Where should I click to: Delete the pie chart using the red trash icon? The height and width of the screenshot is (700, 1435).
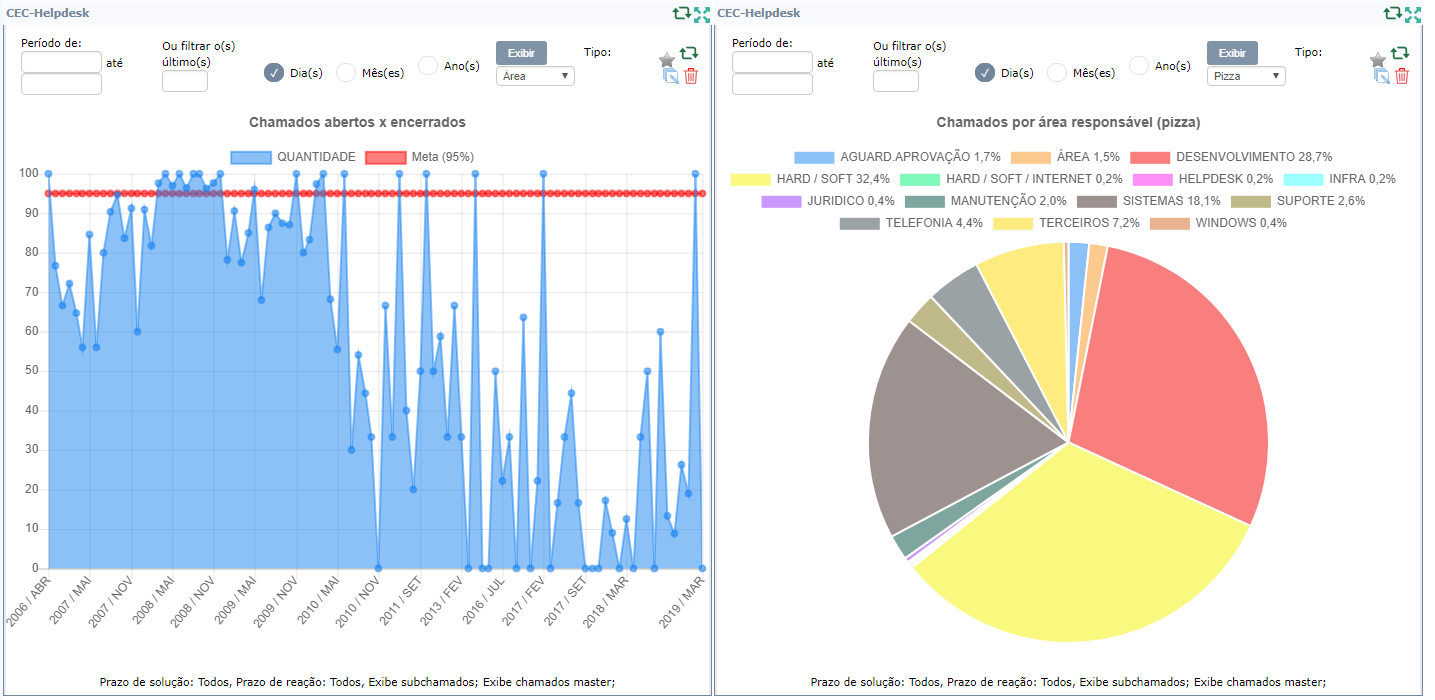tap(1402, 76)
